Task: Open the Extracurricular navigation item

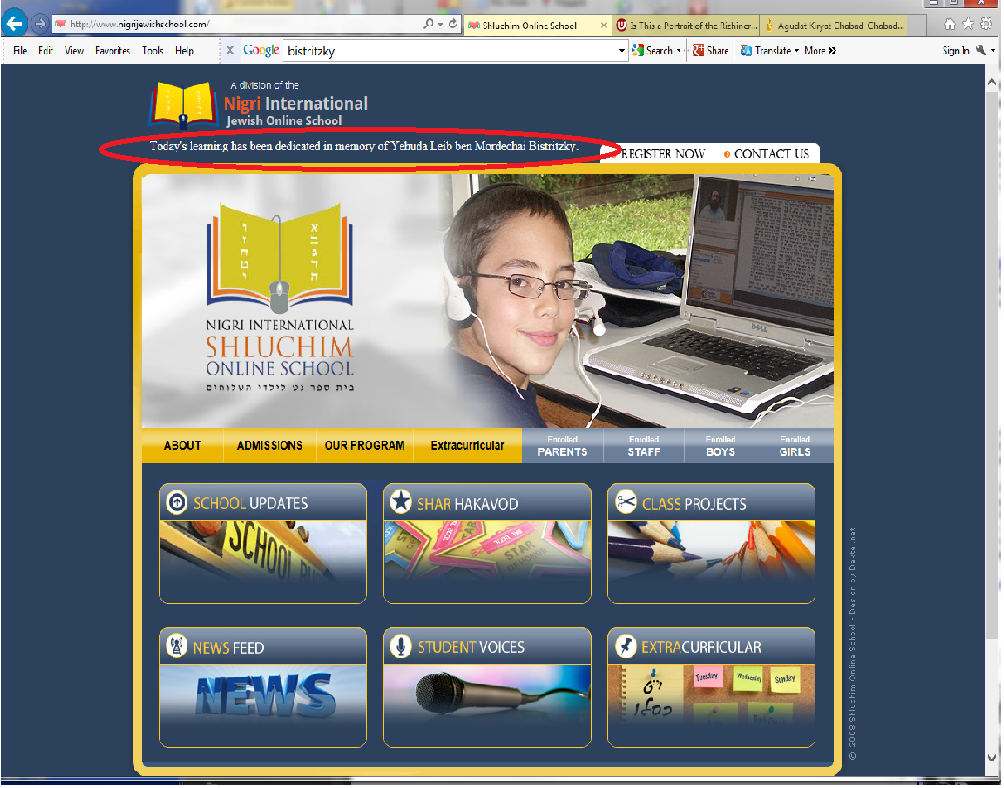Action: point(467,446)
